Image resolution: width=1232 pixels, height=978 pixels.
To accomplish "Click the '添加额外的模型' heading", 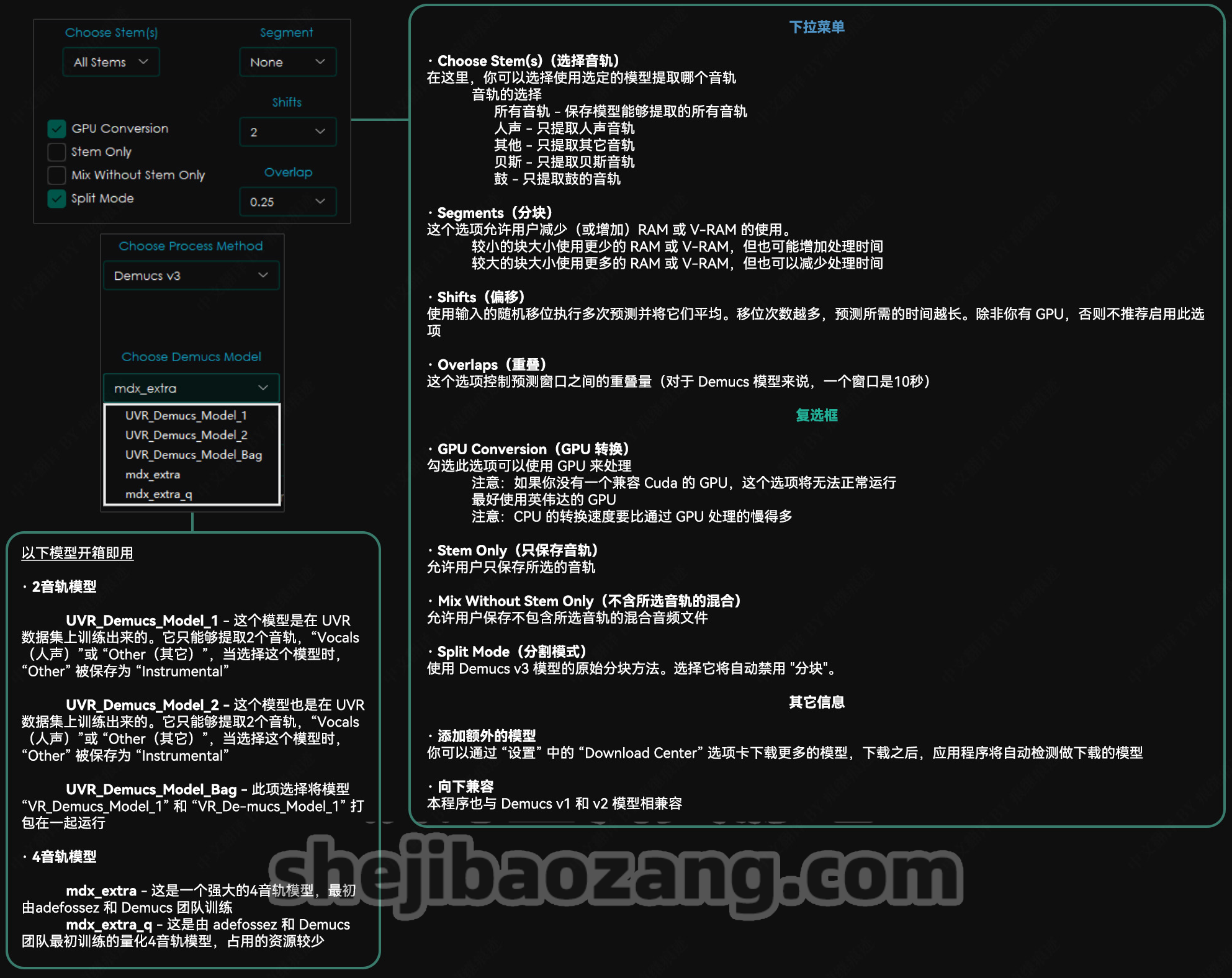I will coord(487,736).
